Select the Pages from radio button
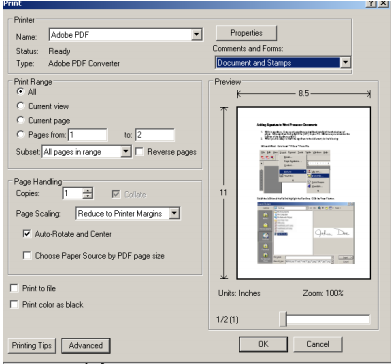This screenshot has height=364, width=391. (21, 134)
